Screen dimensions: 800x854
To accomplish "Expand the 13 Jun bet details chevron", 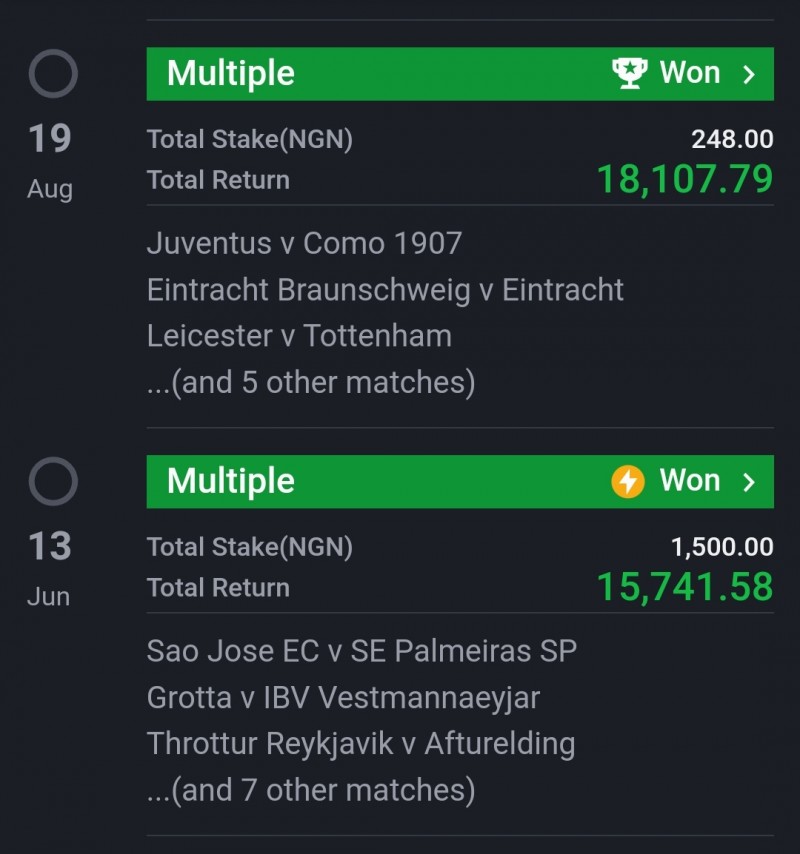I will point(749,481).
